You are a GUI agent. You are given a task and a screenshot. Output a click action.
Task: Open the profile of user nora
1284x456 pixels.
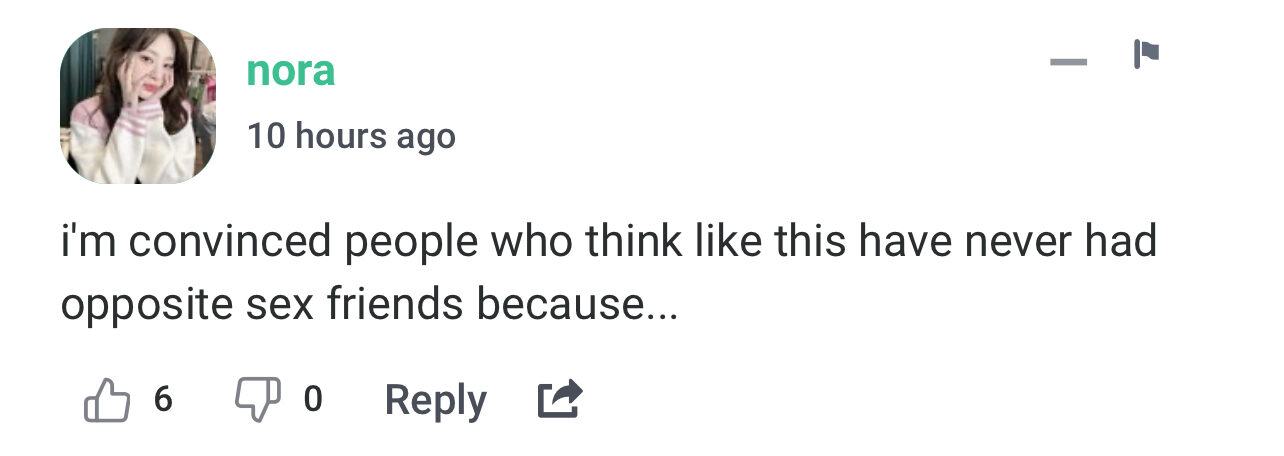290,71
